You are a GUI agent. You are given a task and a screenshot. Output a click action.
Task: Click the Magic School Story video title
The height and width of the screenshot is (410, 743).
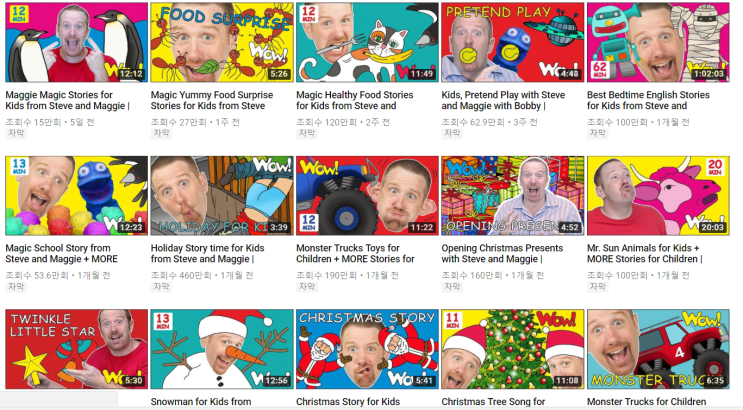pyautogui.click(x=62, y=254)
